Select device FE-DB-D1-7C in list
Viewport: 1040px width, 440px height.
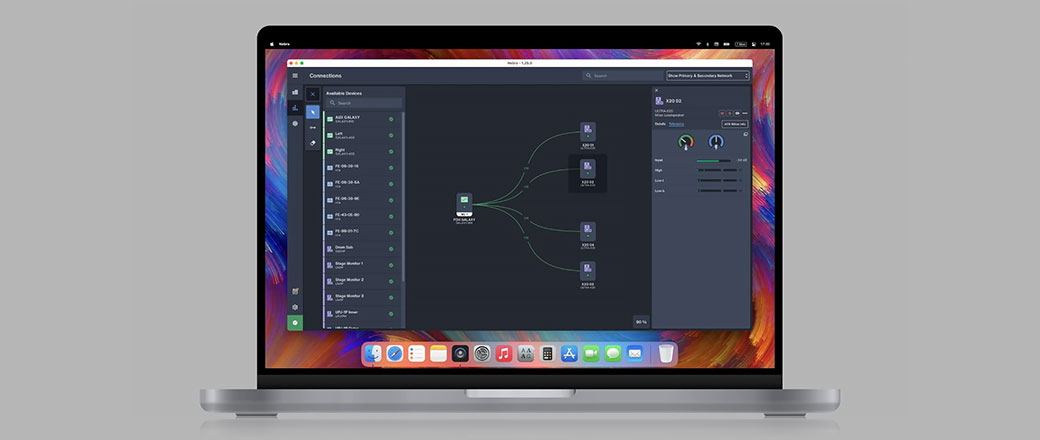point(362,233)
